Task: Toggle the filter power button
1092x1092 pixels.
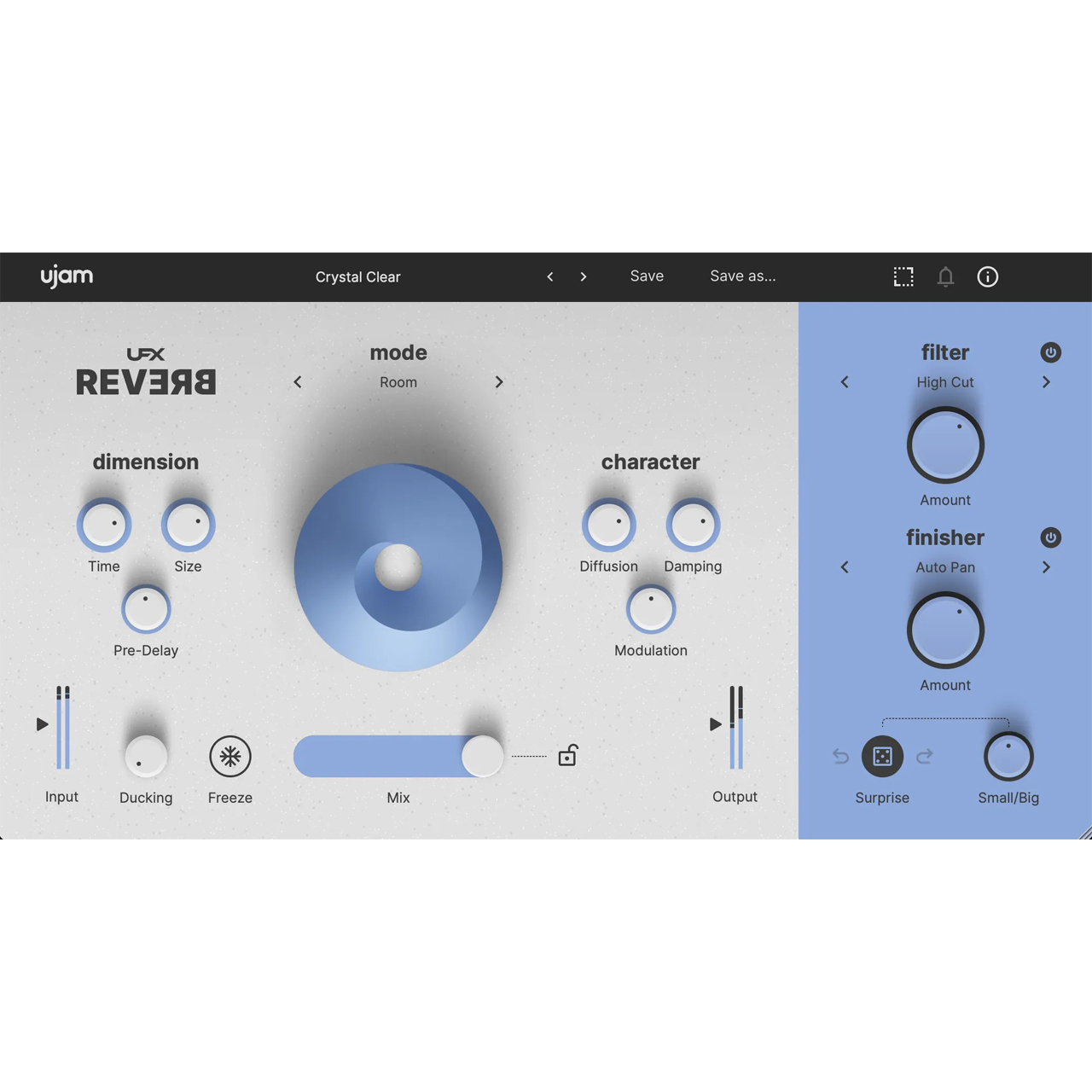Action: coord(1051,352)
